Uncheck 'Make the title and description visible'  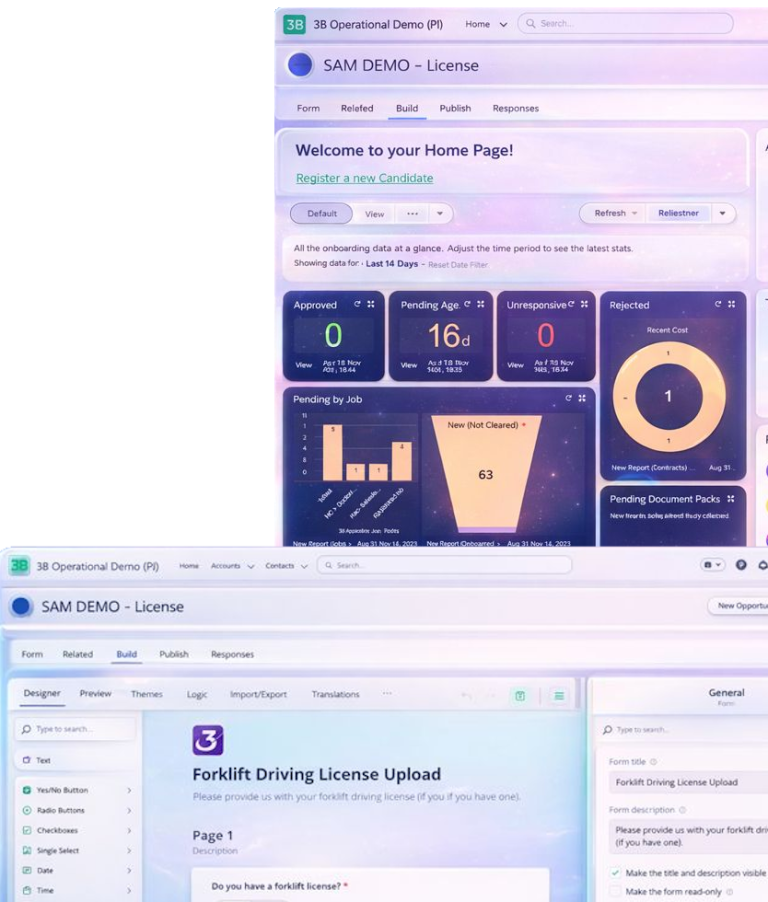coord(615,873)
